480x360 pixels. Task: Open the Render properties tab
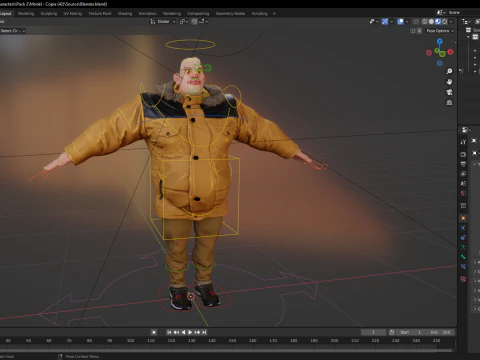(463, 154)
